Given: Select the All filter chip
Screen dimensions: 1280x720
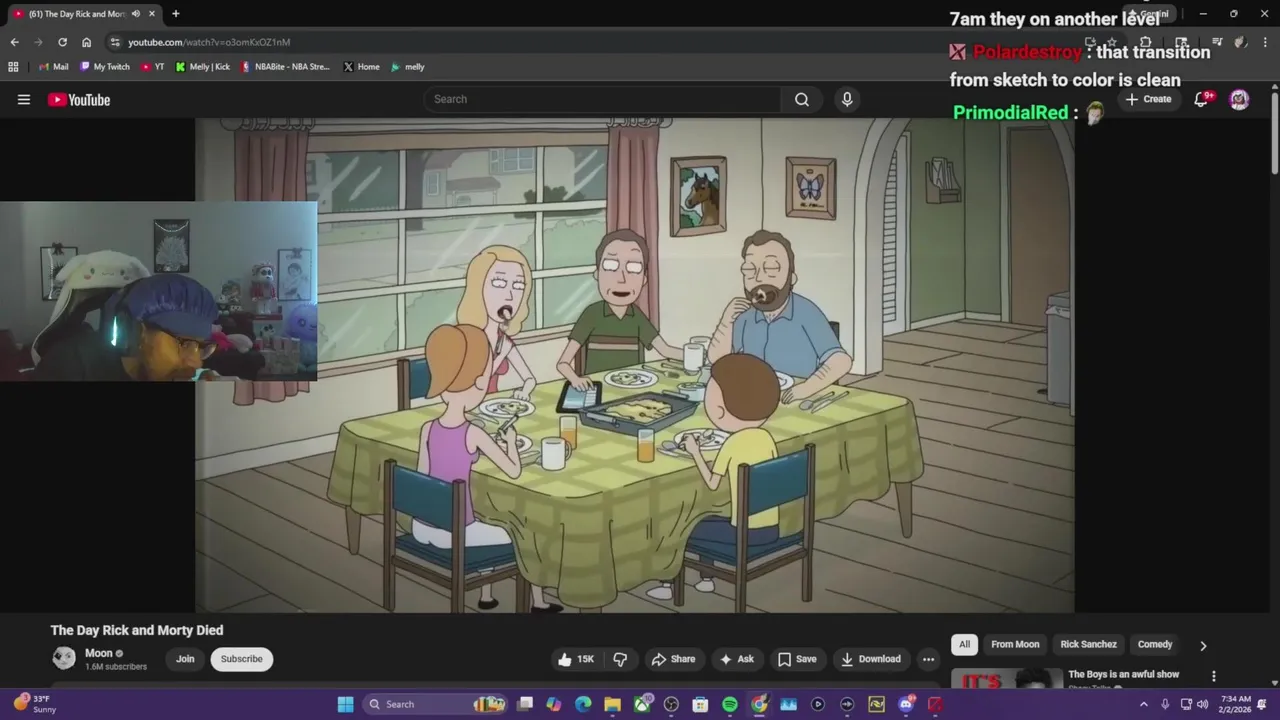Looking at the screenshot, I should [x=964, y=644].
